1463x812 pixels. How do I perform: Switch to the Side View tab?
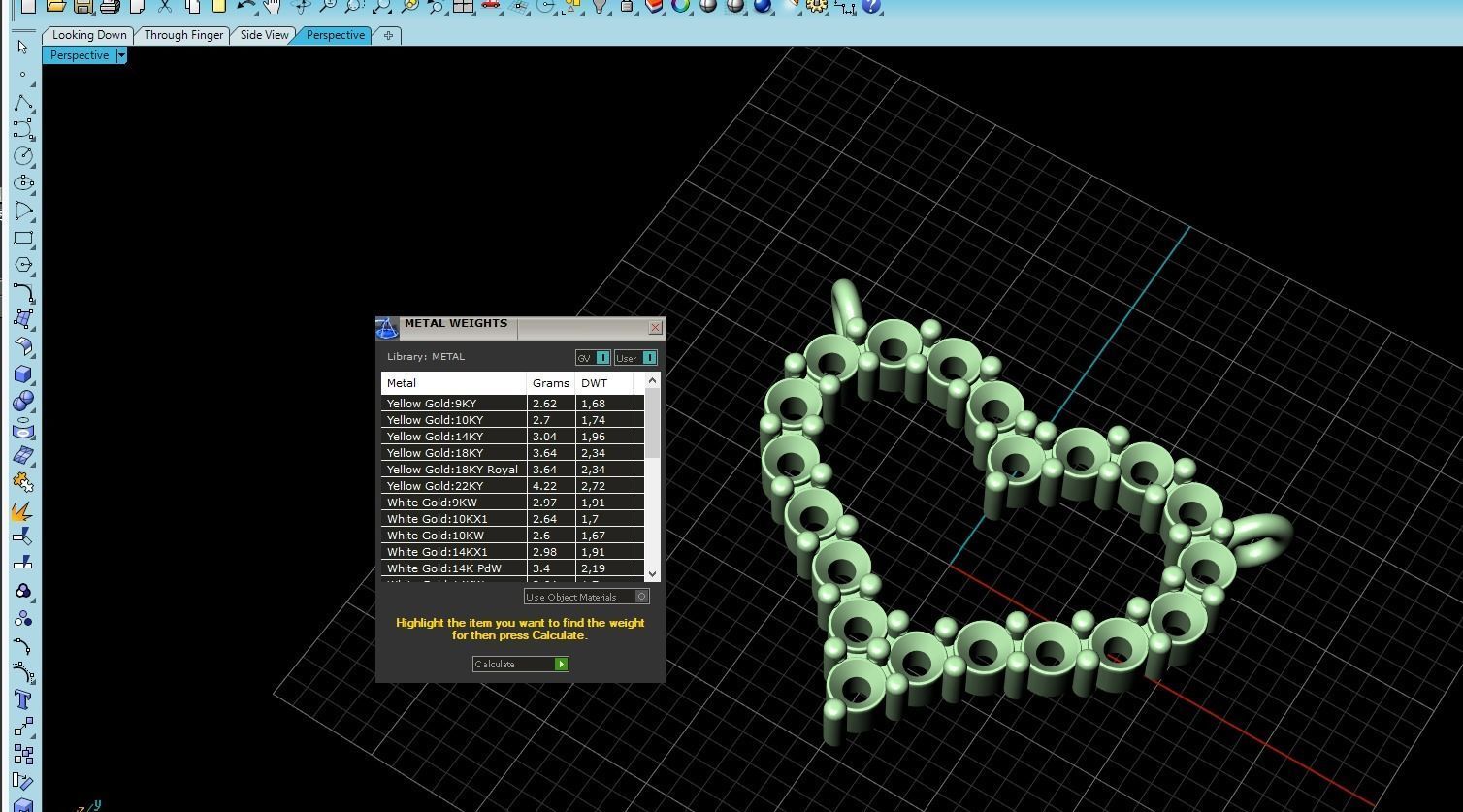(x=264, y=35)
